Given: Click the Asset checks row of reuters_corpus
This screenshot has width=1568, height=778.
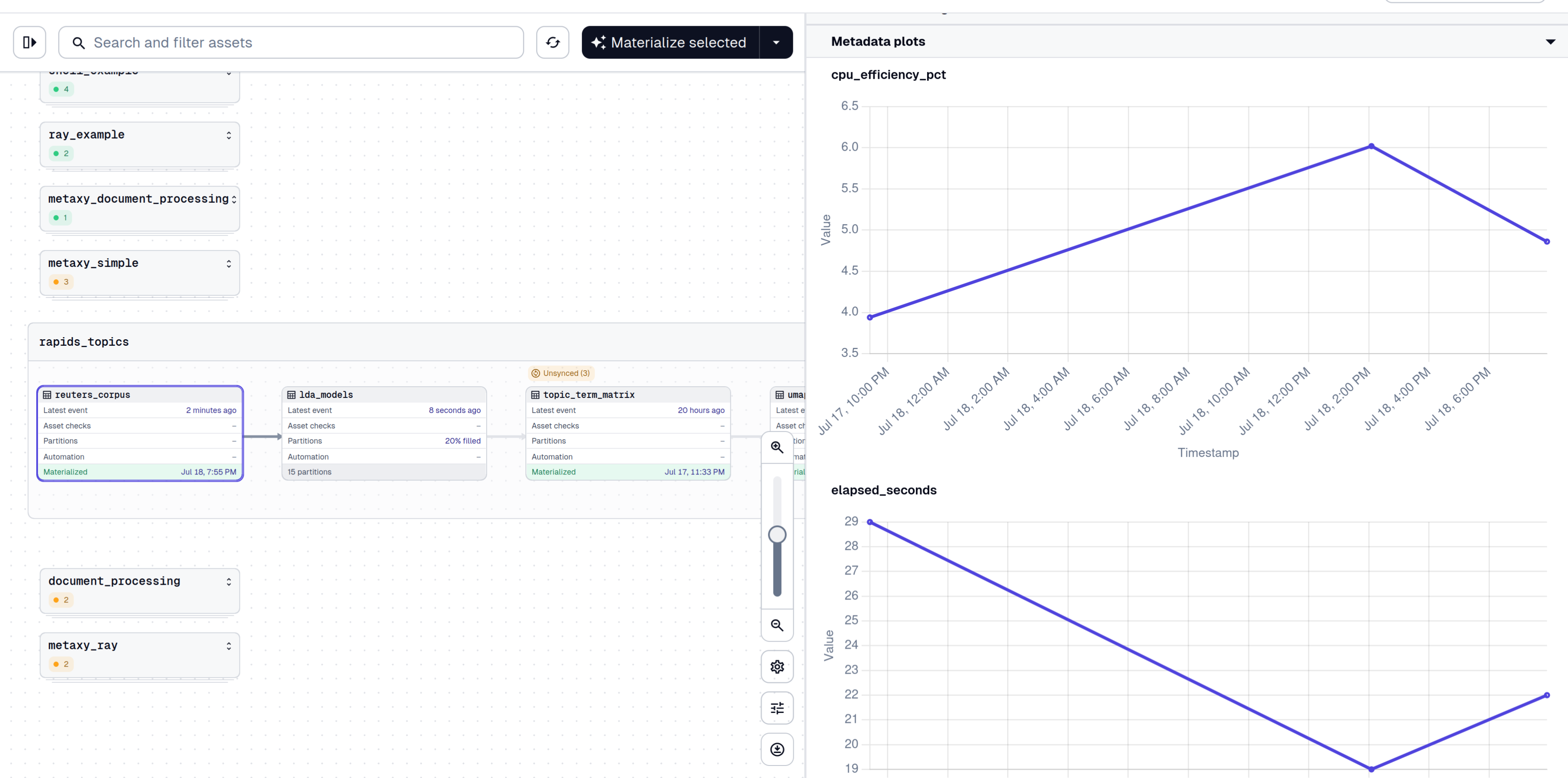Looking at the screenshot, I should pos(140,425).
